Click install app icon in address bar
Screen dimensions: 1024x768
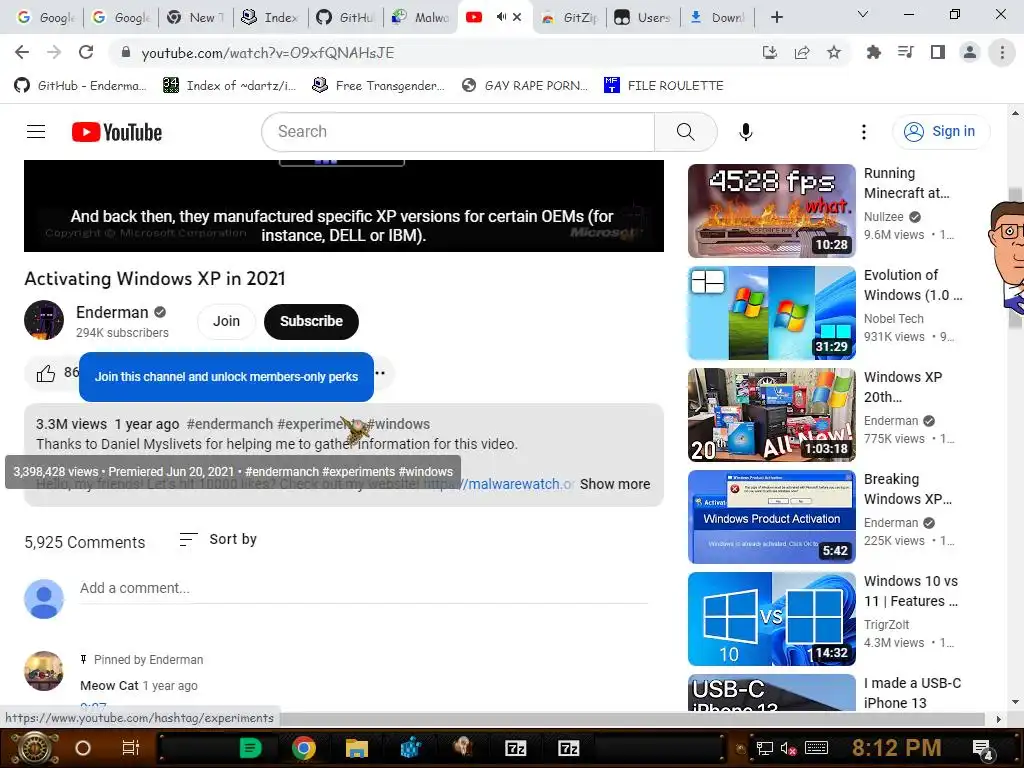(770, 52)
